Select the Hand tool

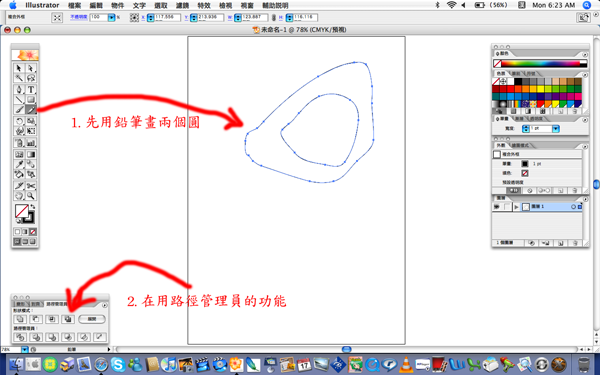coord(19,196)
